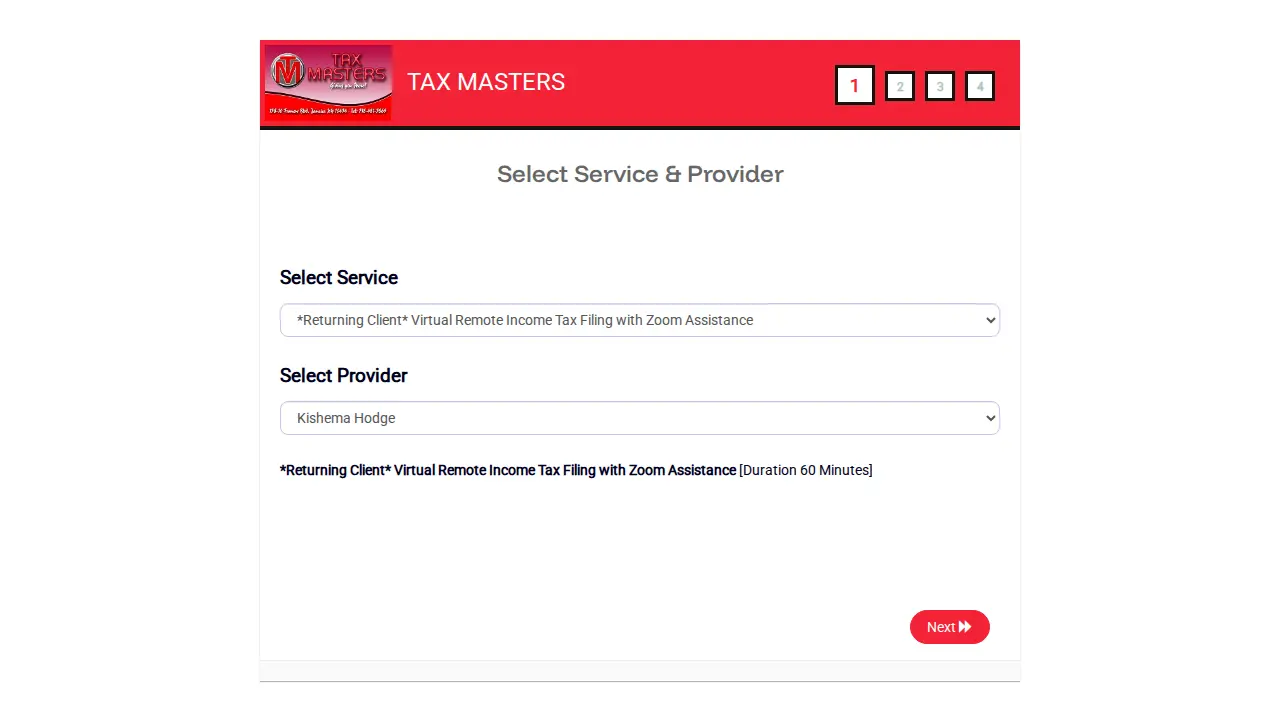
Task: Click the bold Returning Client service description
Action: pos(508,470)
